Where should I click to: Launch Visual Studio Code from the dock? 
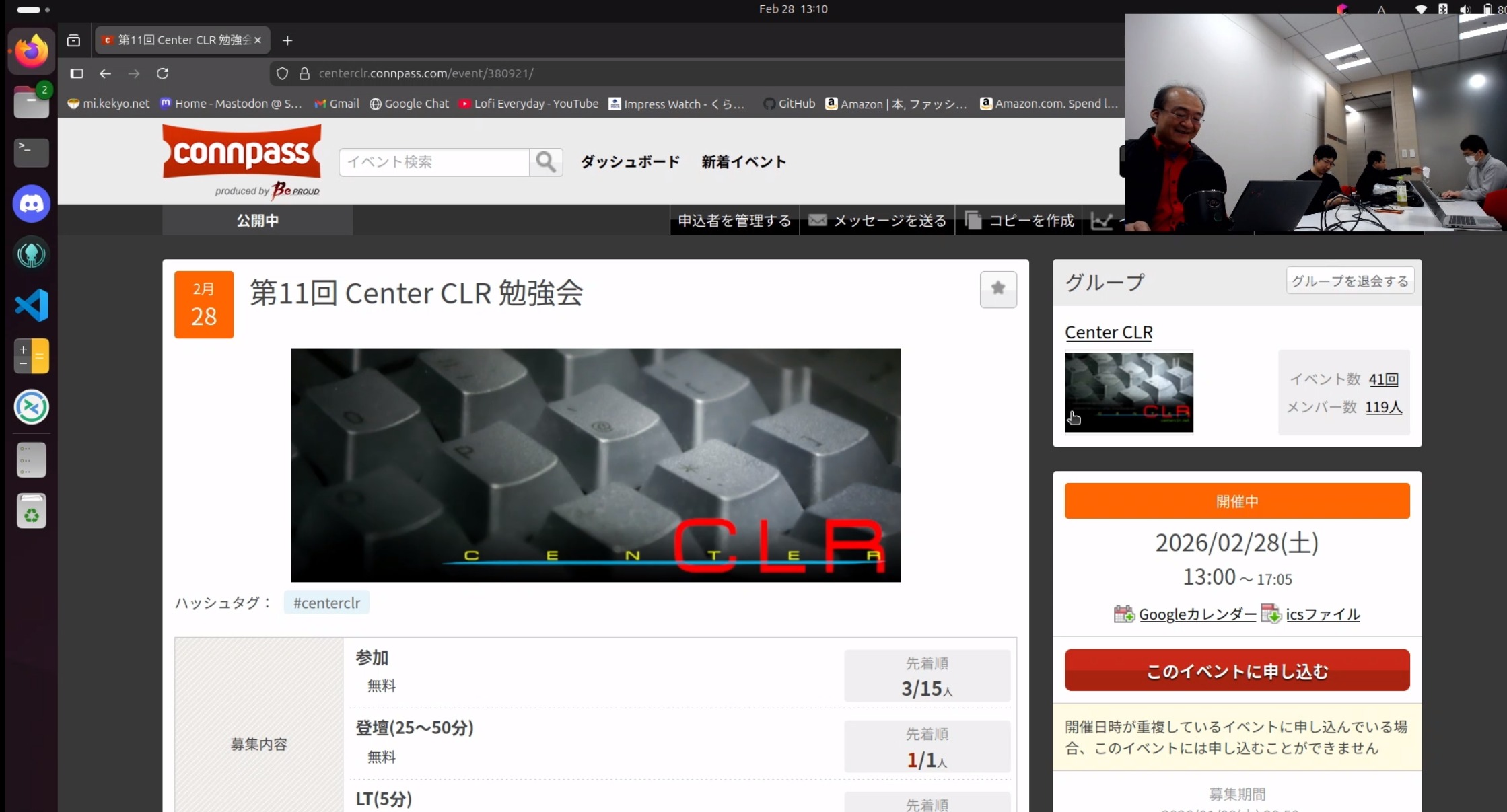click(x=31, y=305)
